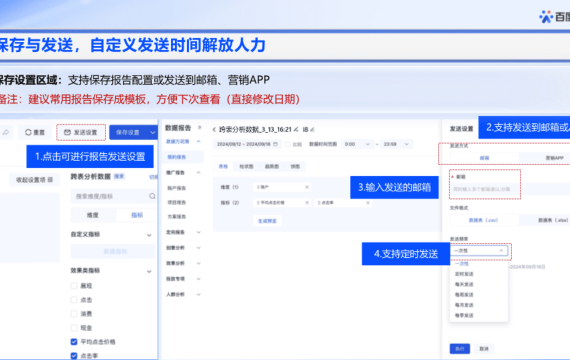Select 每月发送 from the frequency list
Screen dimensions: 570x360
464,305
